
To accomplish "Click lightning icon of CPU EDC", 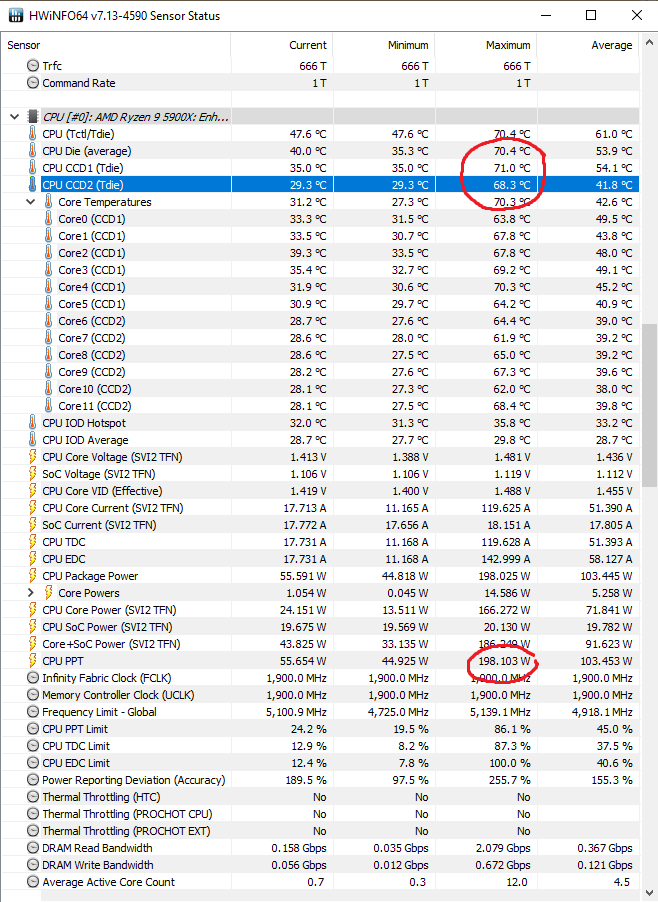I will (x=33, y=559).
